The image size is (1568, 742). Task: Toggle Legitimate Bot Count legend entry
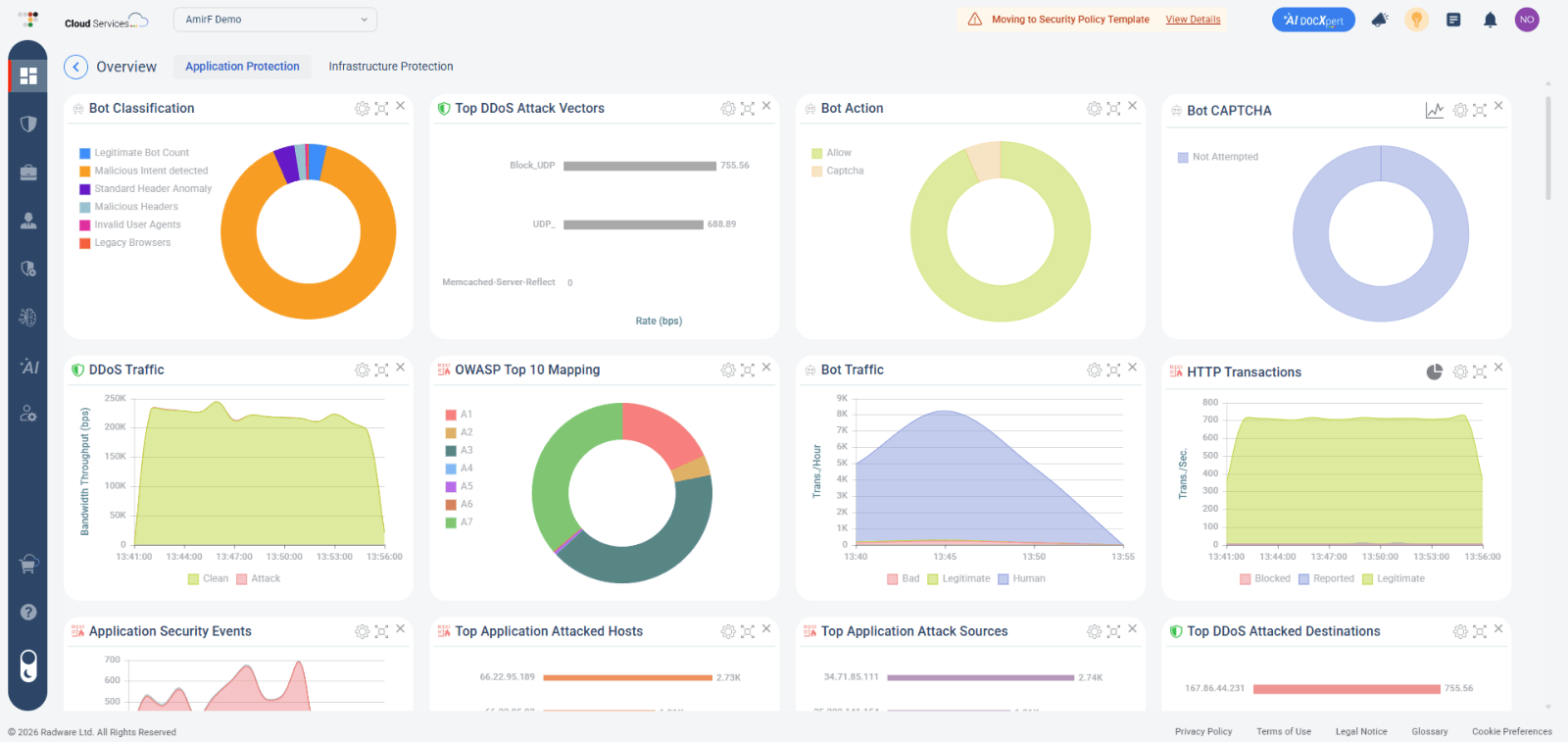click(134, 153)
